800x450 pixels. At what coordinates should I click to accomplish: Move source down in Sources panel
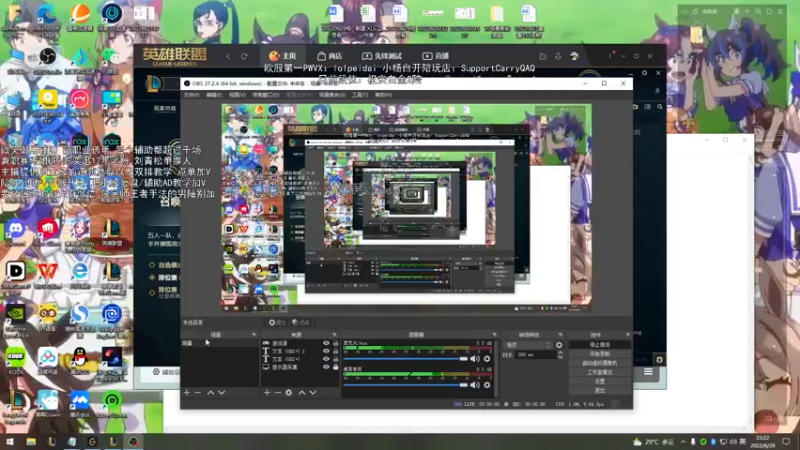[313, 392]
